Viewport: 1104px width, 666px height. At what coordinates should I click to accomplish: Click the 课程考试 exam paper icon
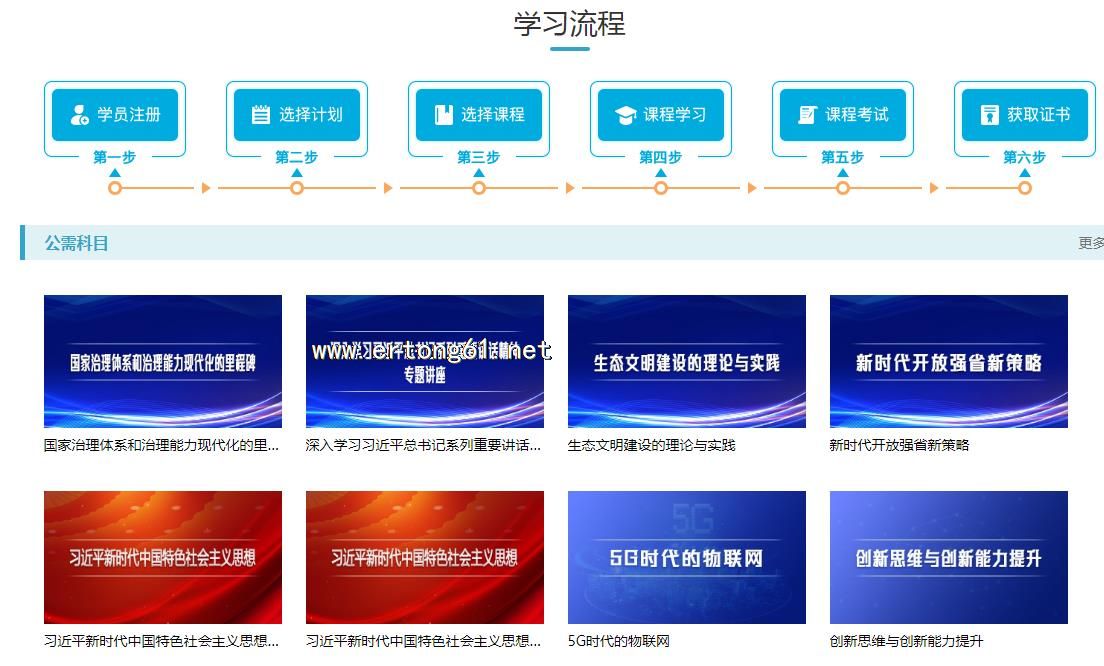click(808, 115)
